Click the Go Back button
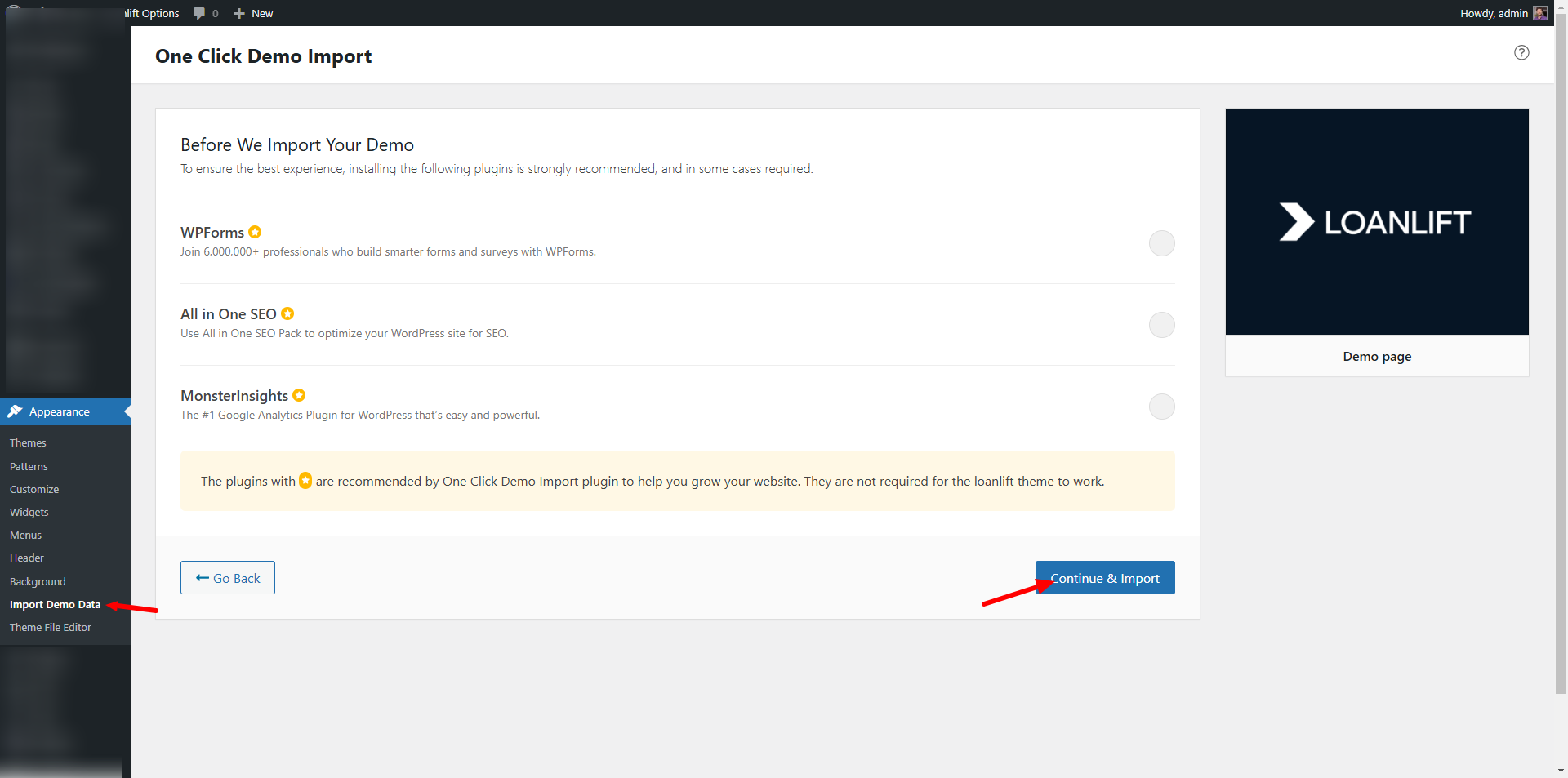 (228, 578)
